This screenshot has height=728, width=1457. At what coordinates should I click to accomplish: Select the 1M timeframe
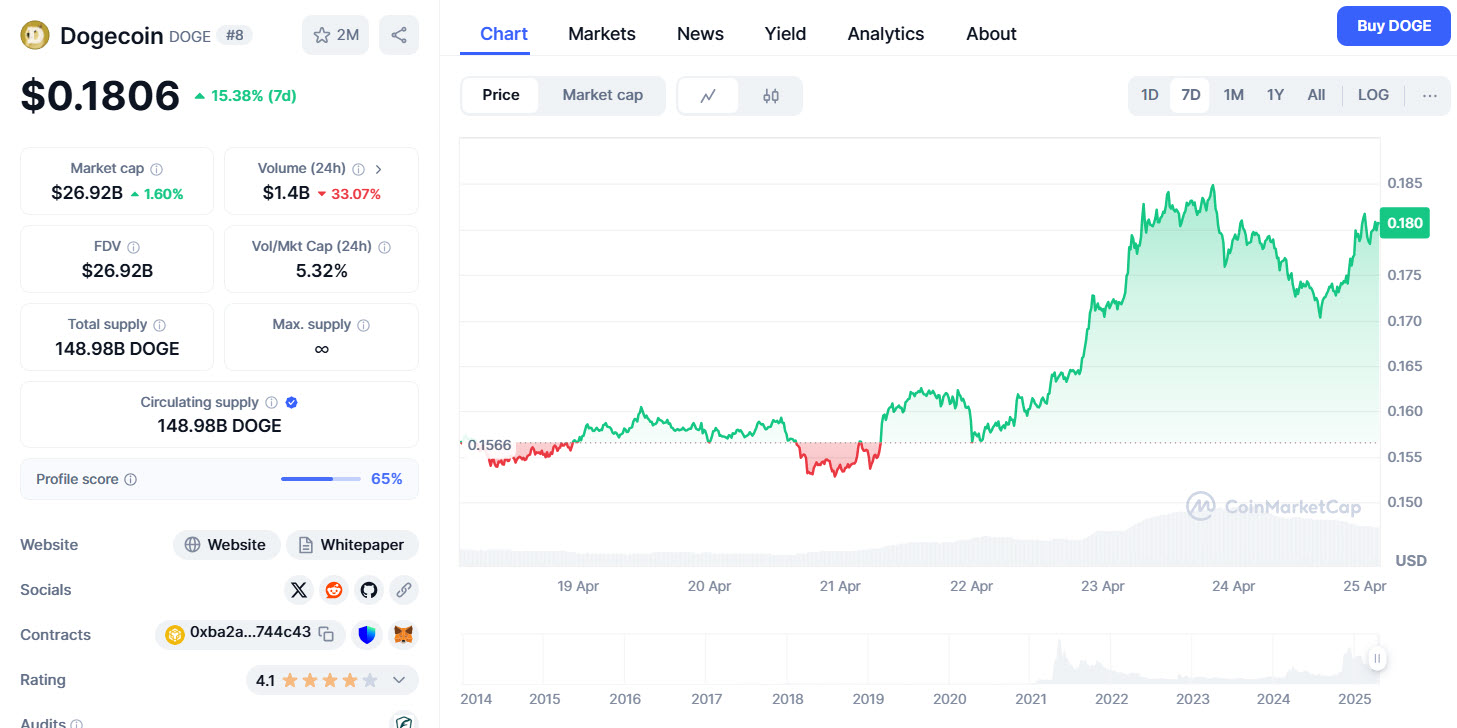pyautogui.click(x=1233, y=94)
